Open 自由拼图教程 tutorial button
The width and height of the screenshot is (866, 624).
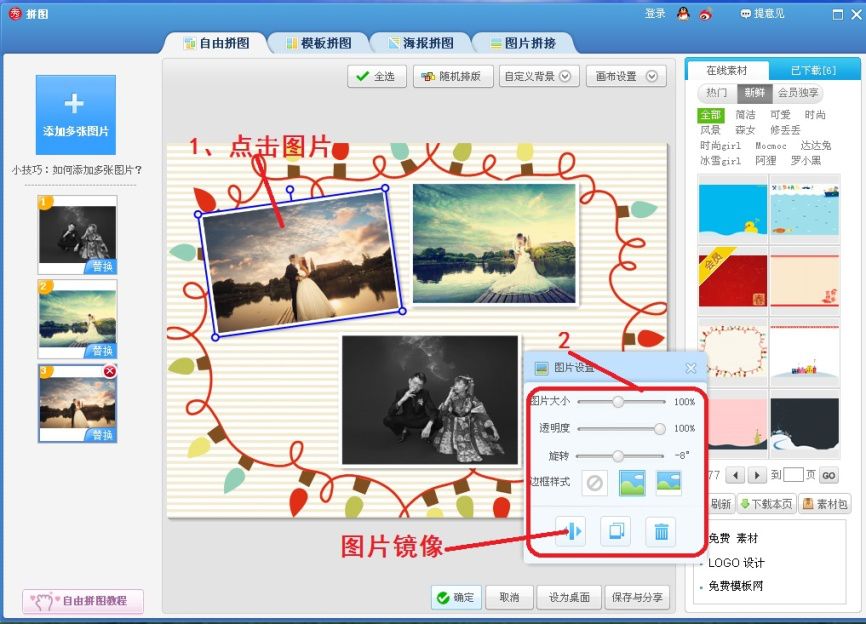click(83, 601)
